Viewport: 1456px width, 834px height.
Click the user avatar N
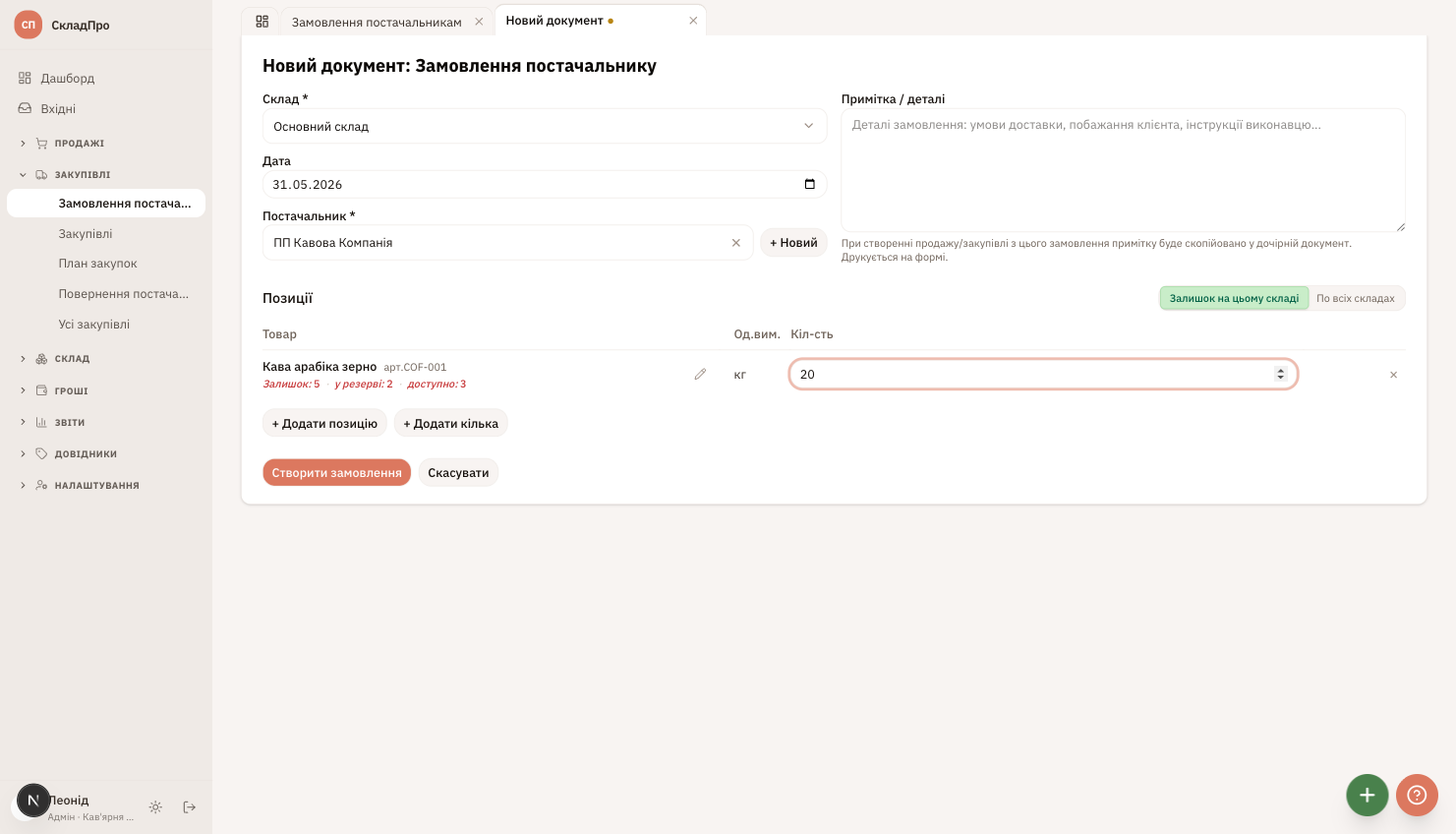pyautogui.click(x=33, y=801)
